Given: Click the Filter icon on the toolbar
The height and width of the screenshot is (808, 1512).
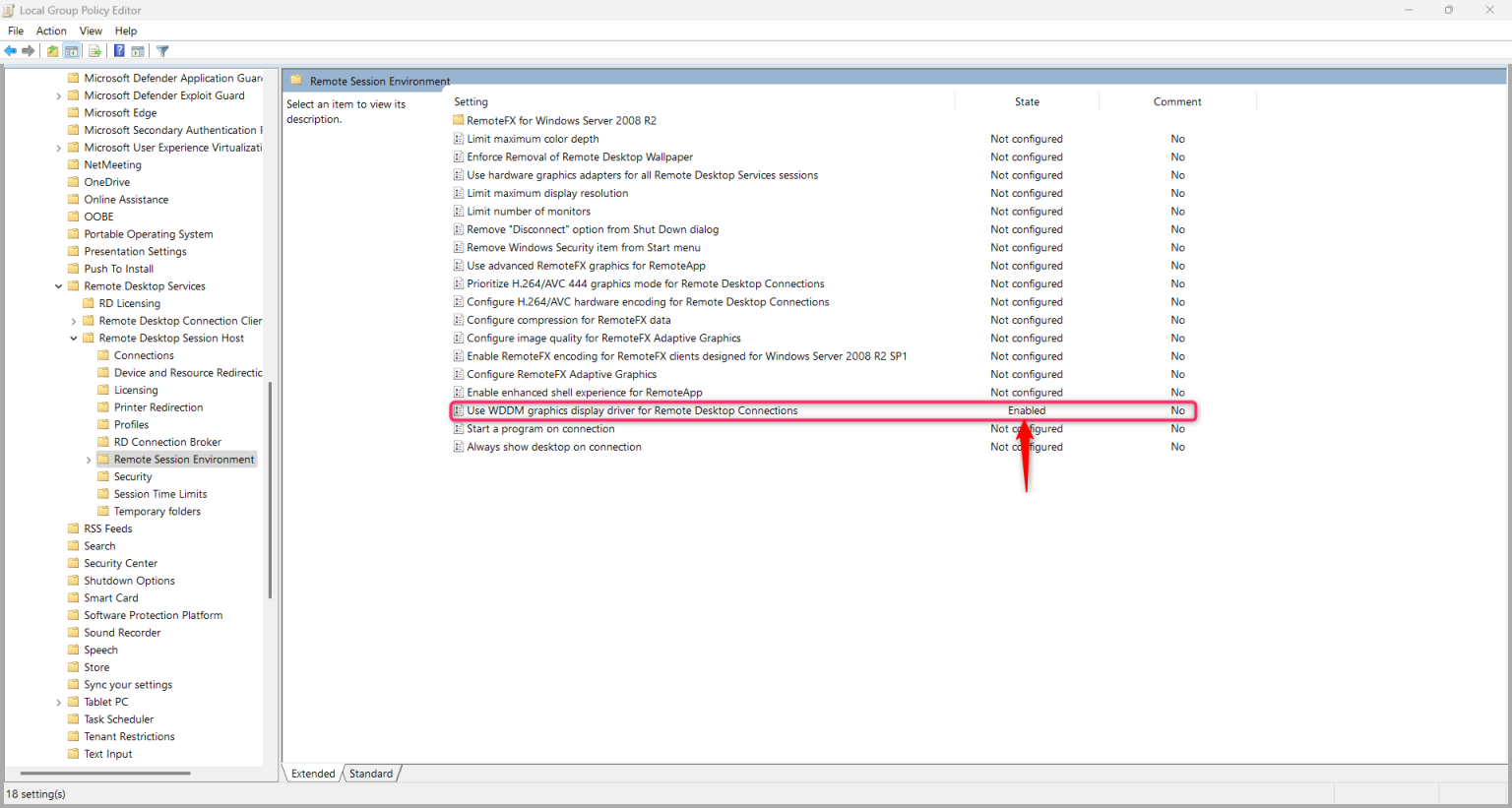Looking at the screenshot, I should click(162, 50).
